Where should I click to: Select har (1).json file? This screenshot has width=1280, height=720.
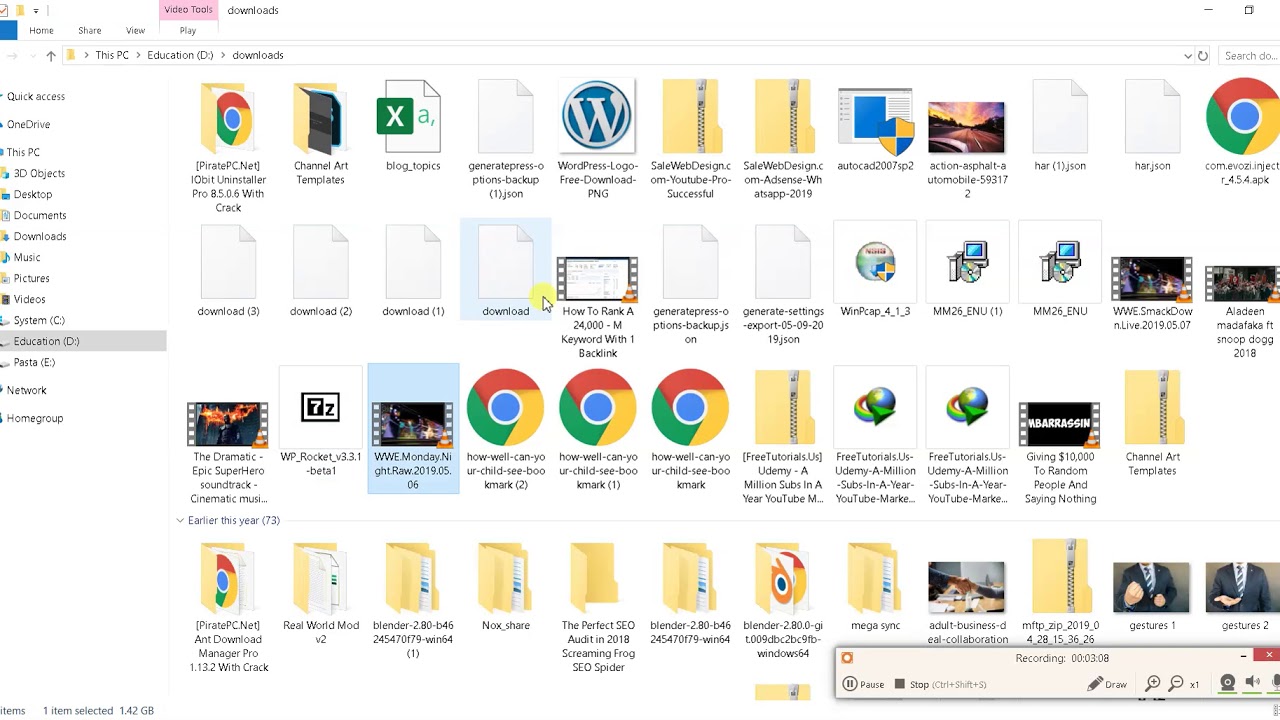[1060, 127]
